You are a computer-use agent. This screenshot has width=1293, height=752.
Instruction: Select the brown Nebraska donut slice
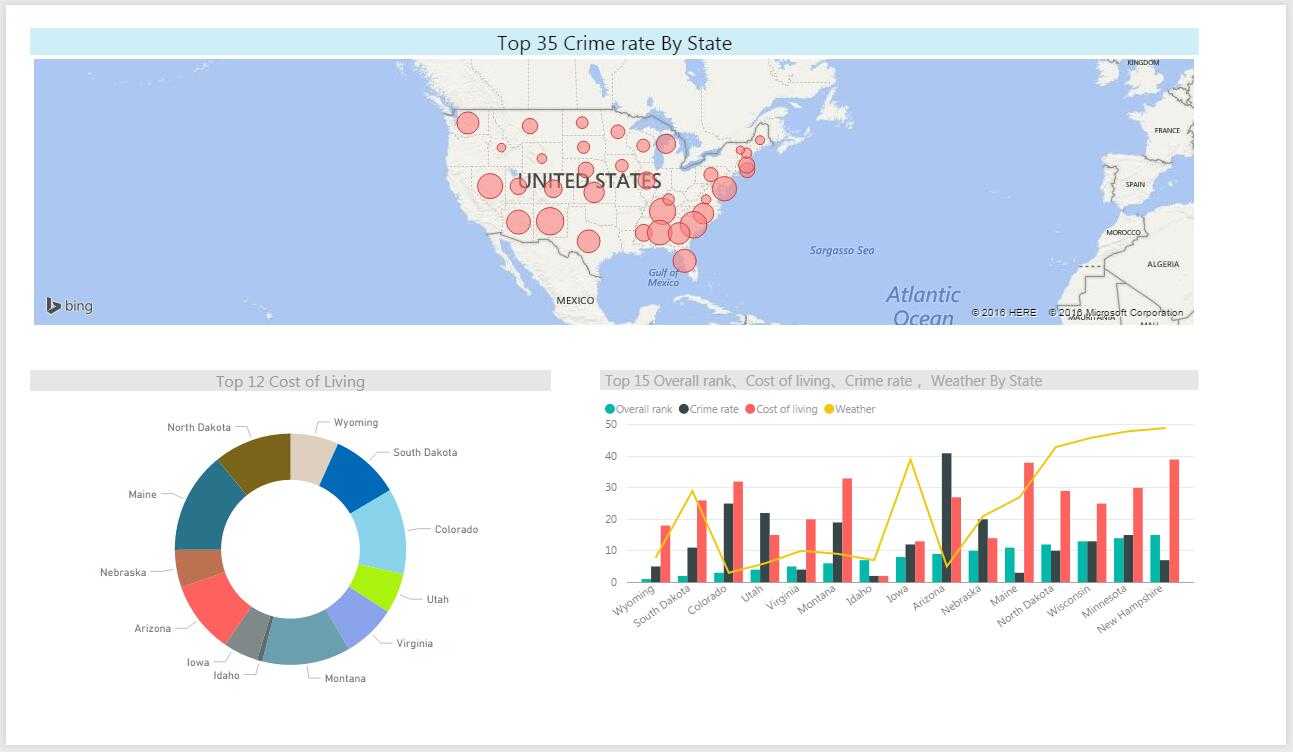tap(199, 567)
